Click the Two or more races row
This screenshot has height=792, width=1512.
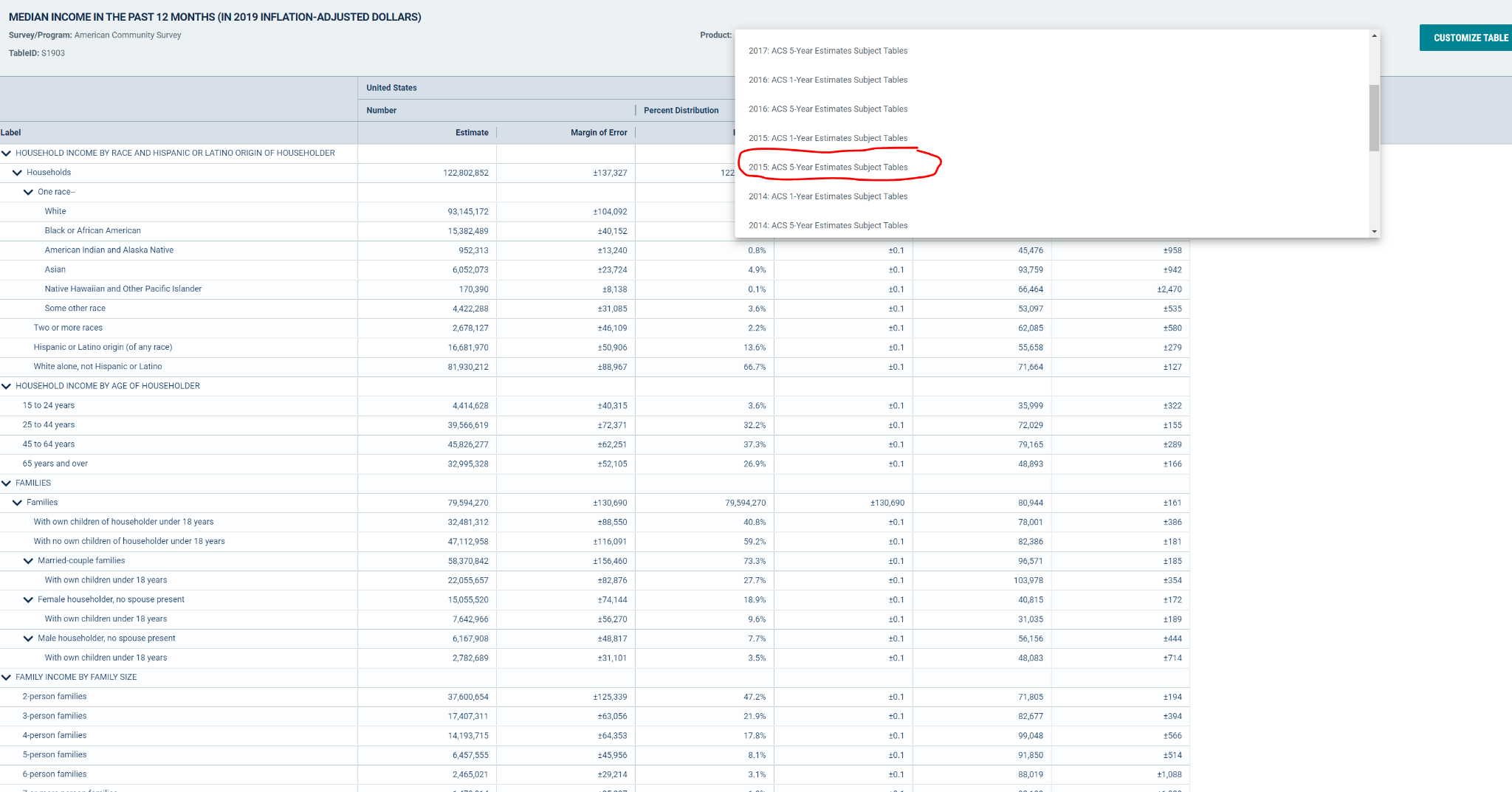click(x=68, y=328)
